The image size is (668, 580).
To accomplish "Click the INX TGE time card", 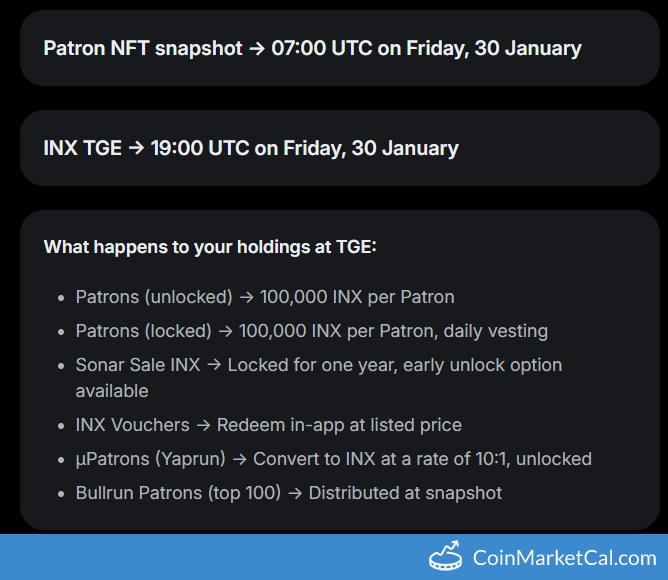I will [340, 148].
